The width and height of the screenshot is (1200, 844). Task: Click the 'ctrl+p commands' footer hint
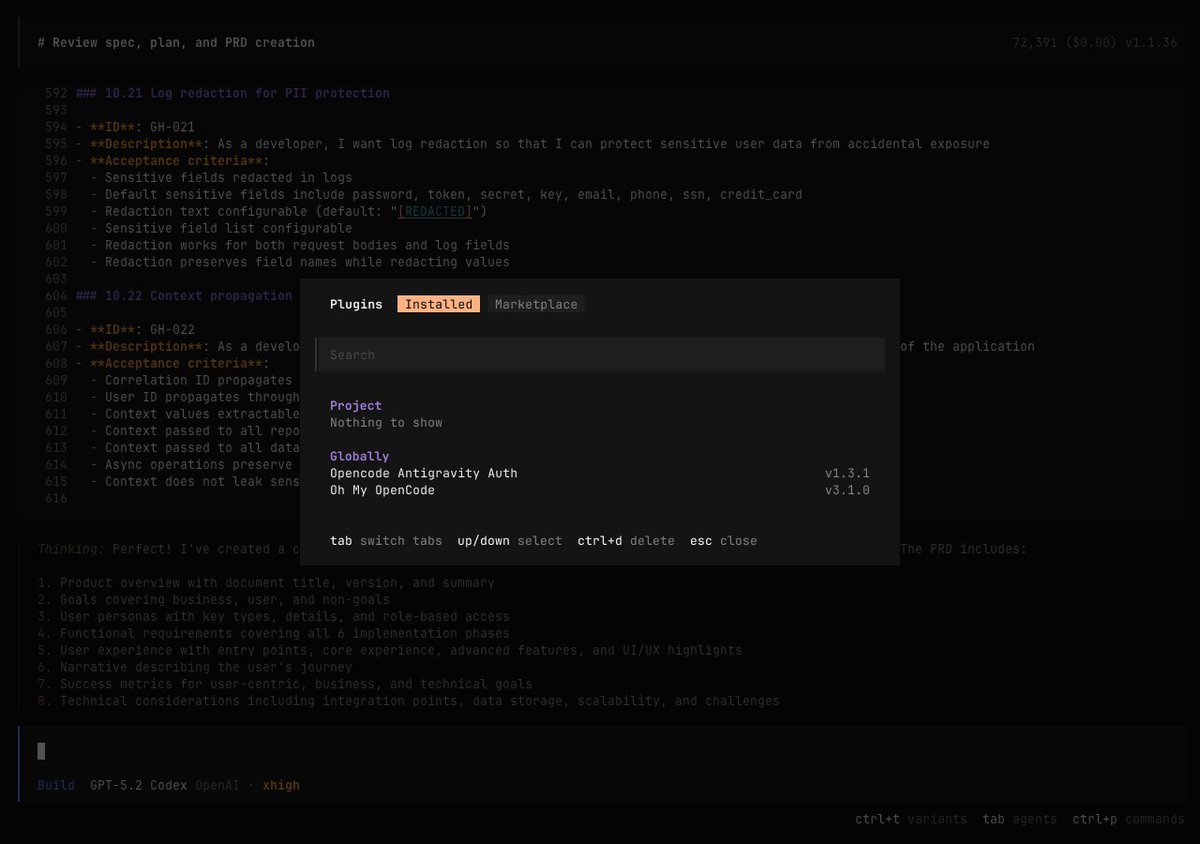pos(1128,819)
